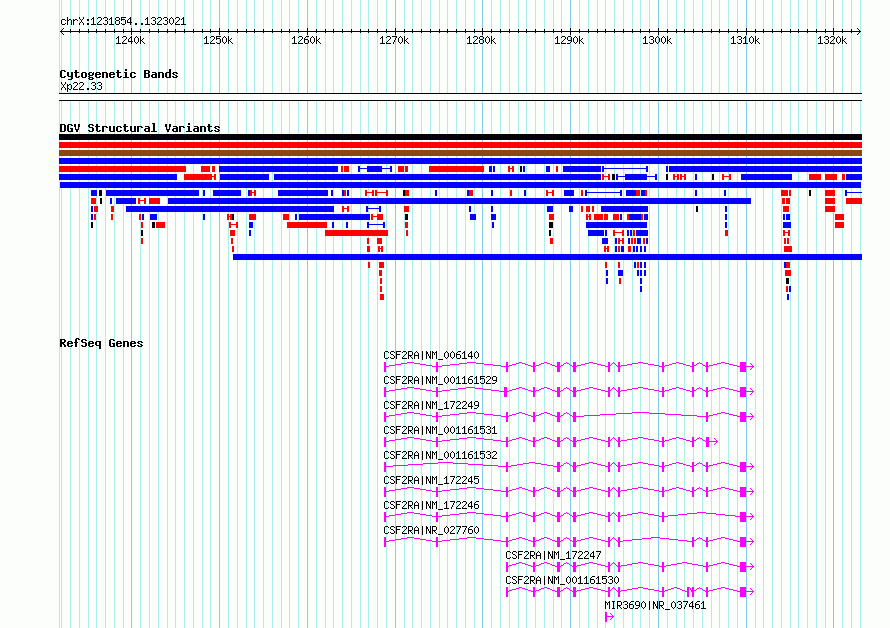
Task: Click the 1310k ruler label
Action: click(x=745, y=40)
